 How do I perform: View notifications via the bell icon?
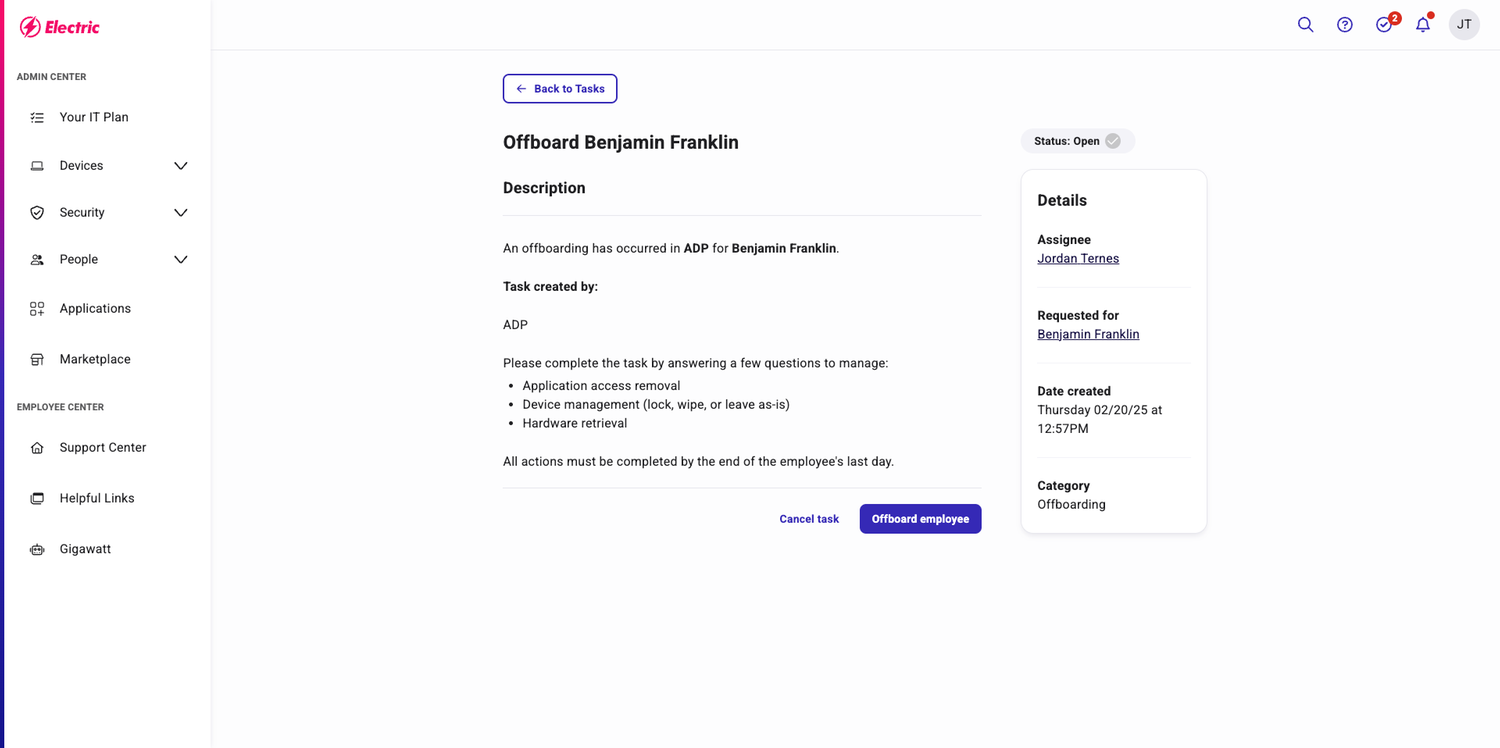pyautogui.click(x=1423, y=24)
